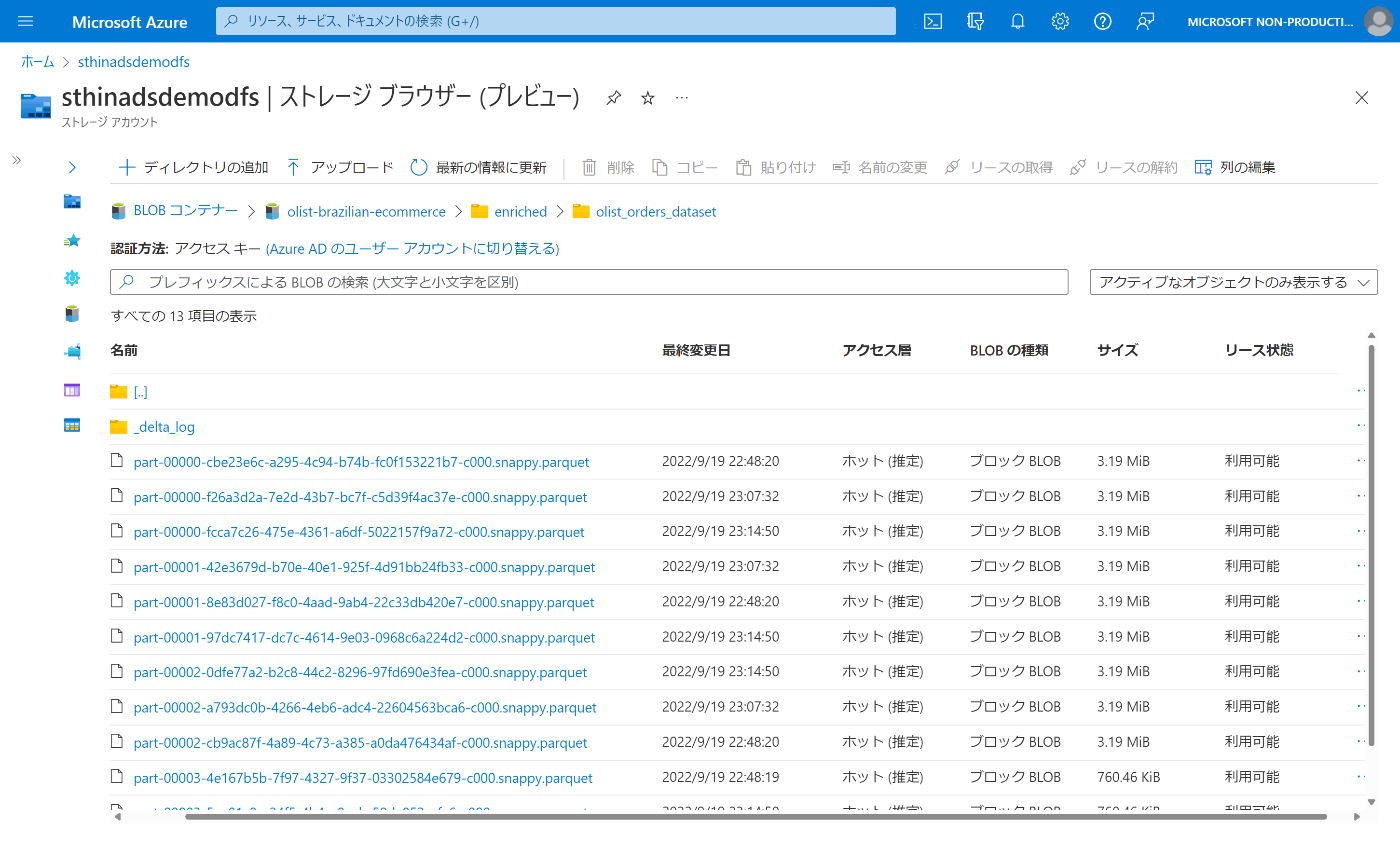
Task: Click ディレクトリの追加 toolbar button
Action: [x=193, y=167]
